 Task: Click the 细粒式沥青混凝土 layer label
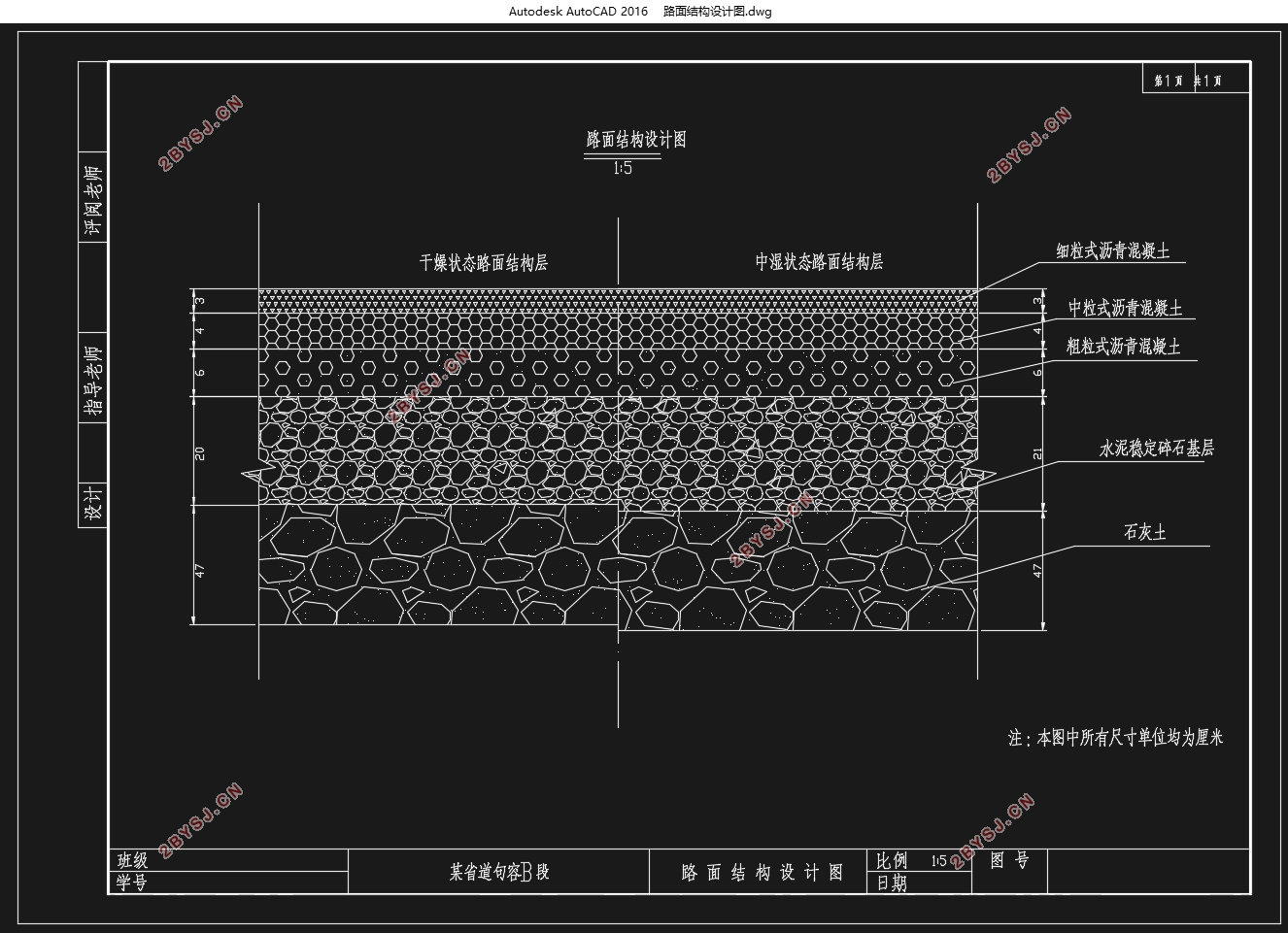[x=1113, y=251]
